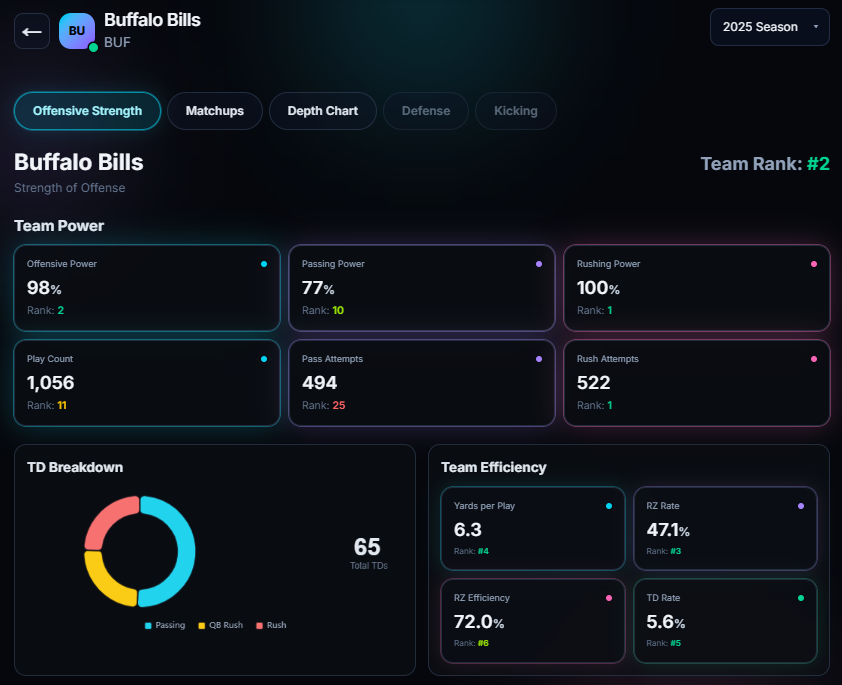Toggle the Rush legend item in TD Breakdown
This screenshot has height=685, width=842.
(271, 625)
